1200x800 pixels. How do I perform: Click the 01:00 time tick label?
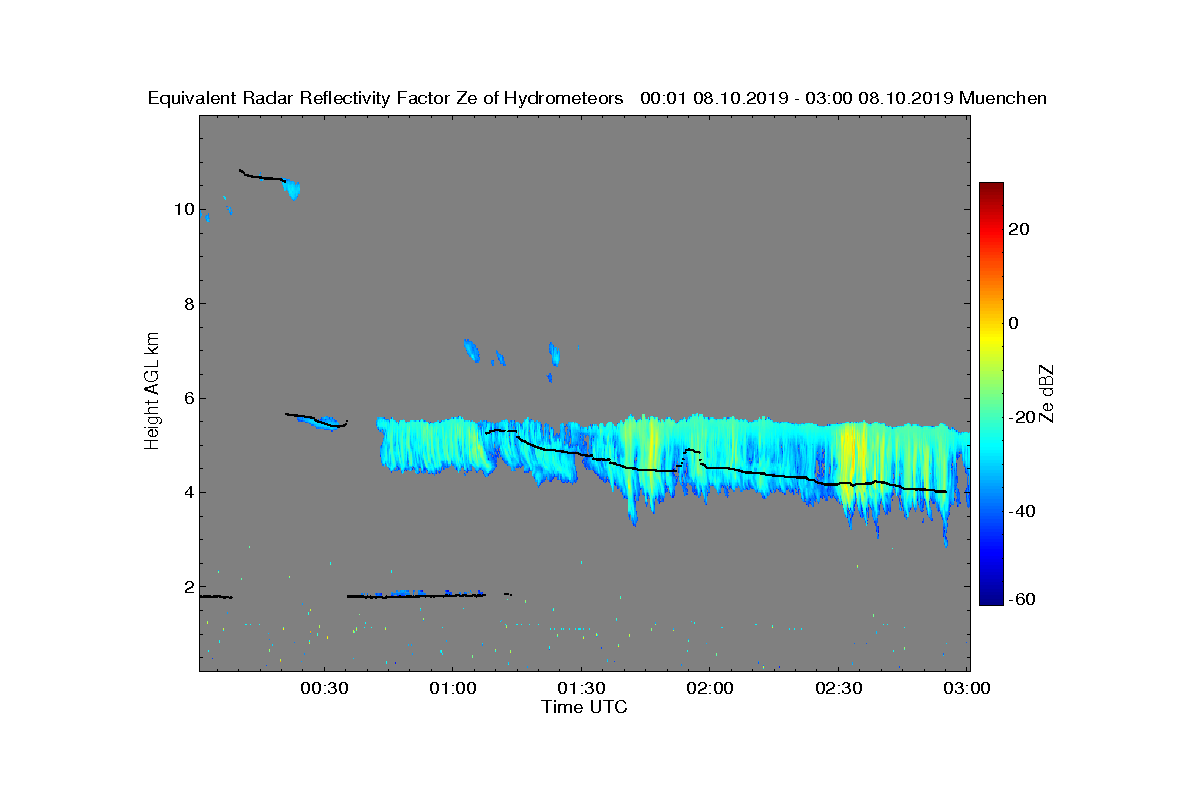pos(452,689)
